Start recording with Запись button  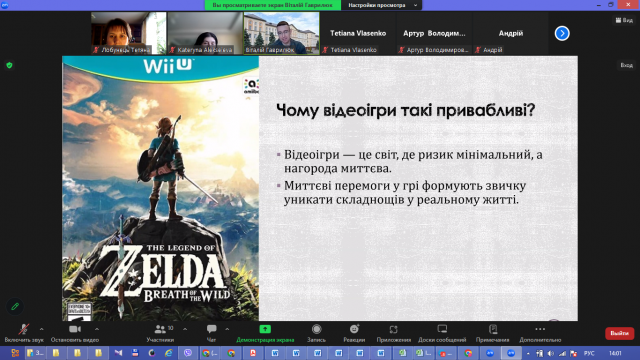(x=316, y=333)
